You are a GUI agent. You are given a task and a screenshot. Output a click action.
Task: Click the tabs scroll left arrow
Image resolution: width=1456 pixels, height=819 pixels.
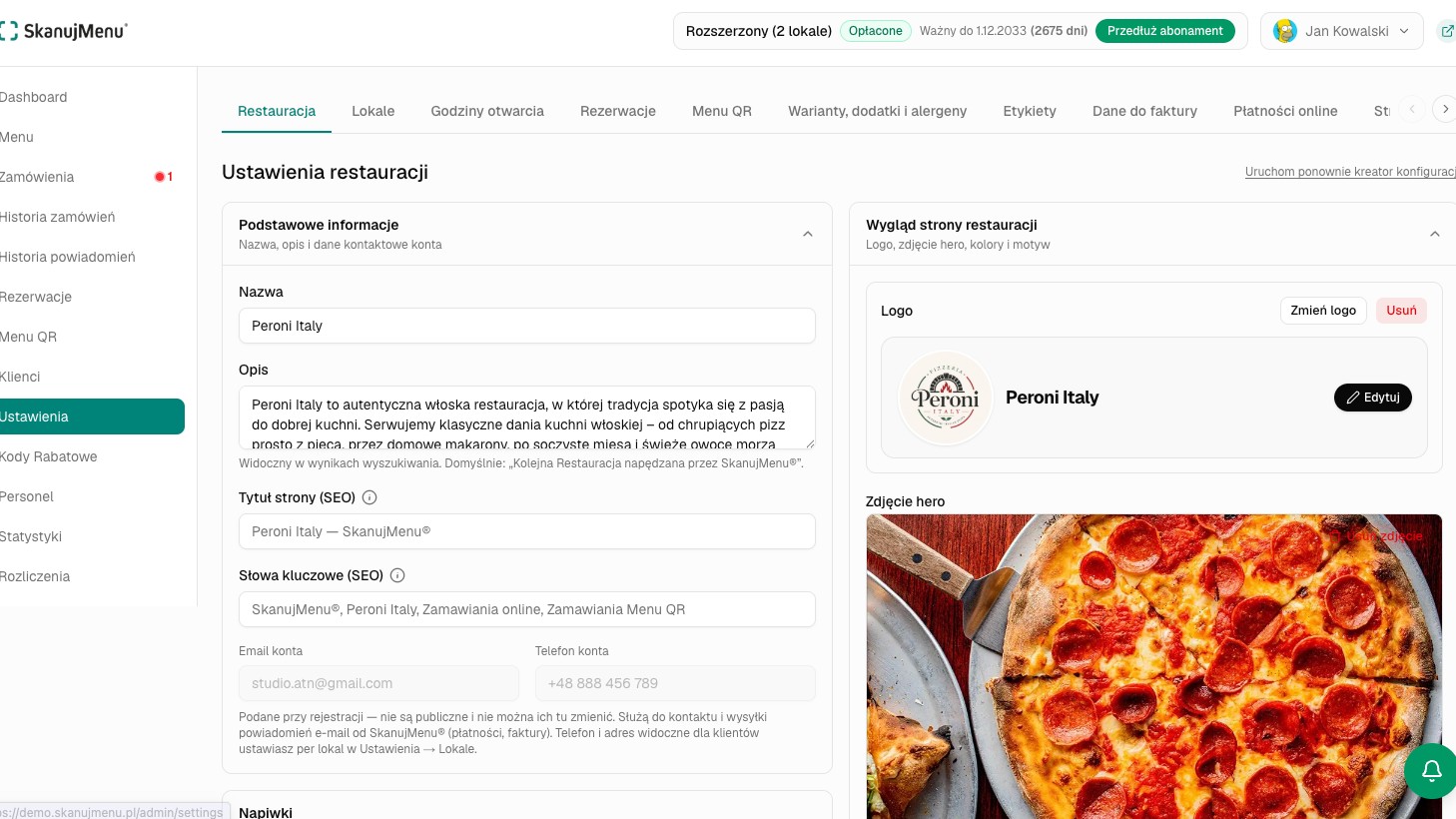pyautogui.click(x=1412, y=109)
